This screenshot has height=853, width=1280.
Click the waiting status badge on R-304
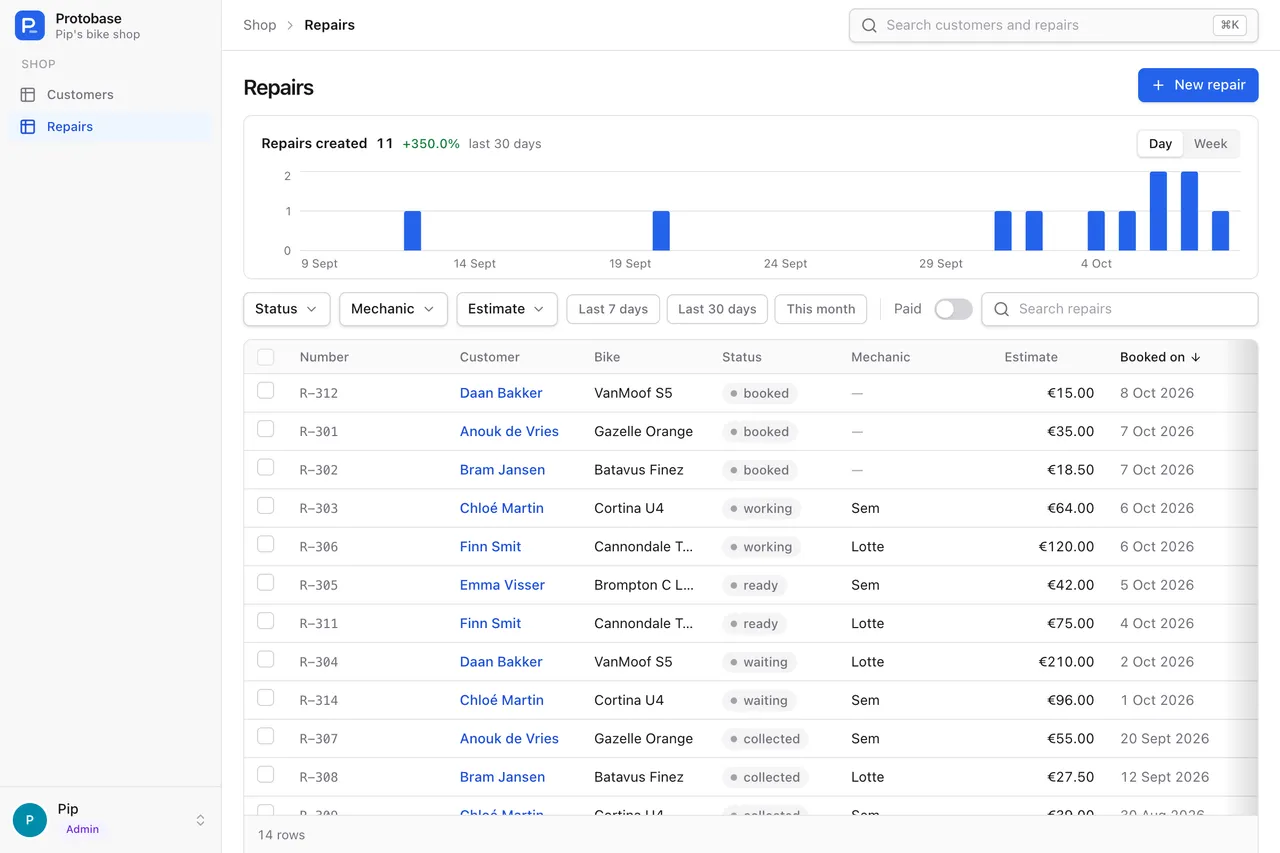[759, 662]
